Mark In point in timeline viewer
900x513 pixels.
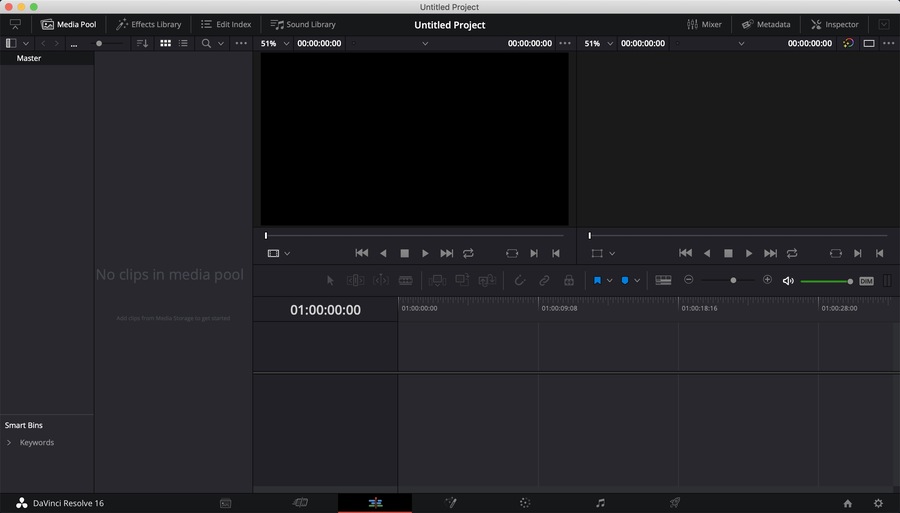coord(858,253)
